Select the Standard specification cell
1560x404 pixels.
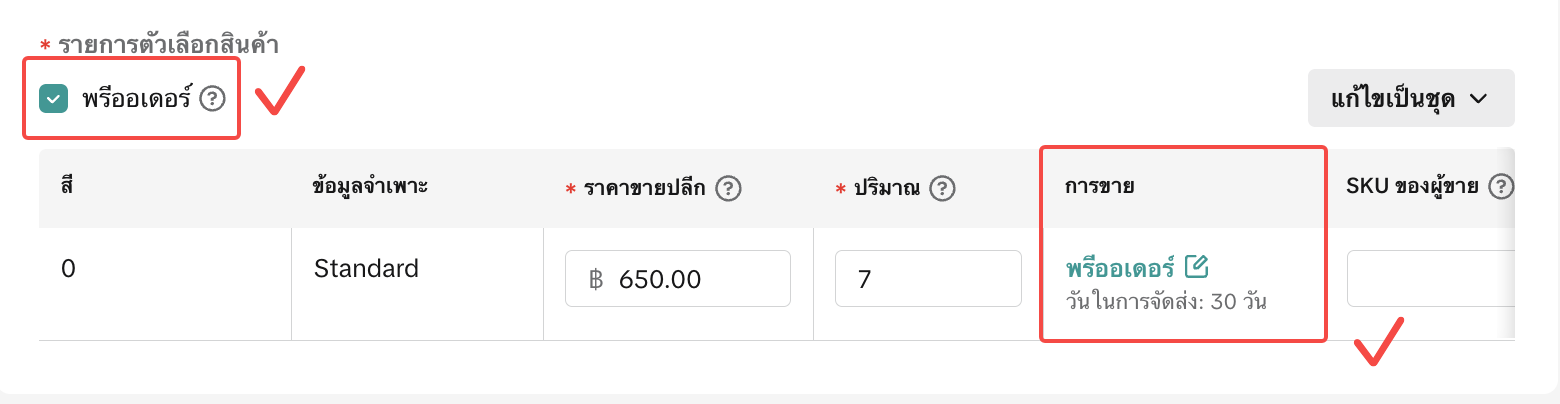coord(366,268)
